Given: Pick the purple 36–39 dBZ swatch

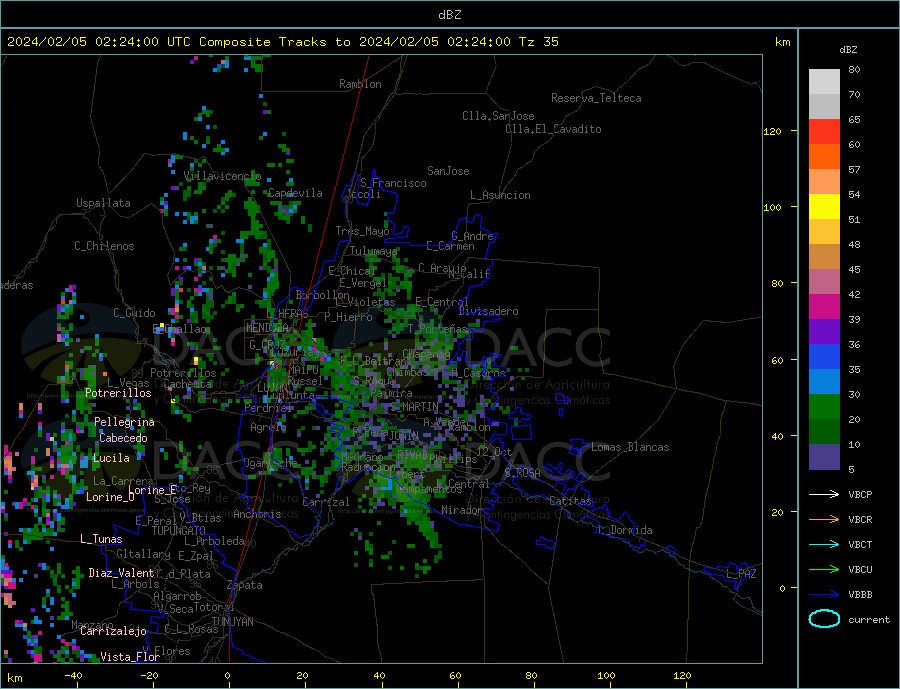Looking at the screenshot, I should click(824, 331).
